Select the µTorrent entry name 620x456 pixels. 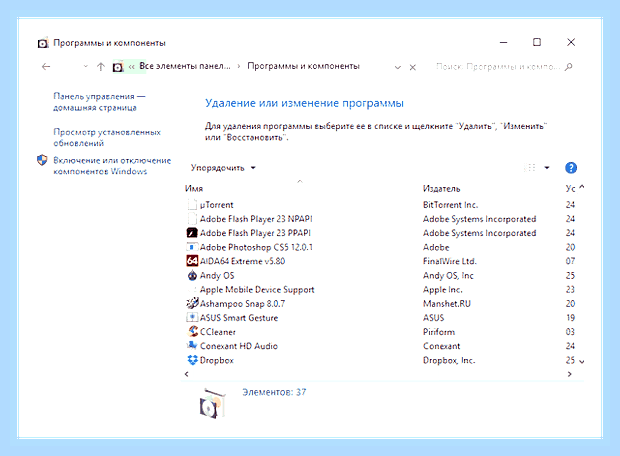coord(216,205)
